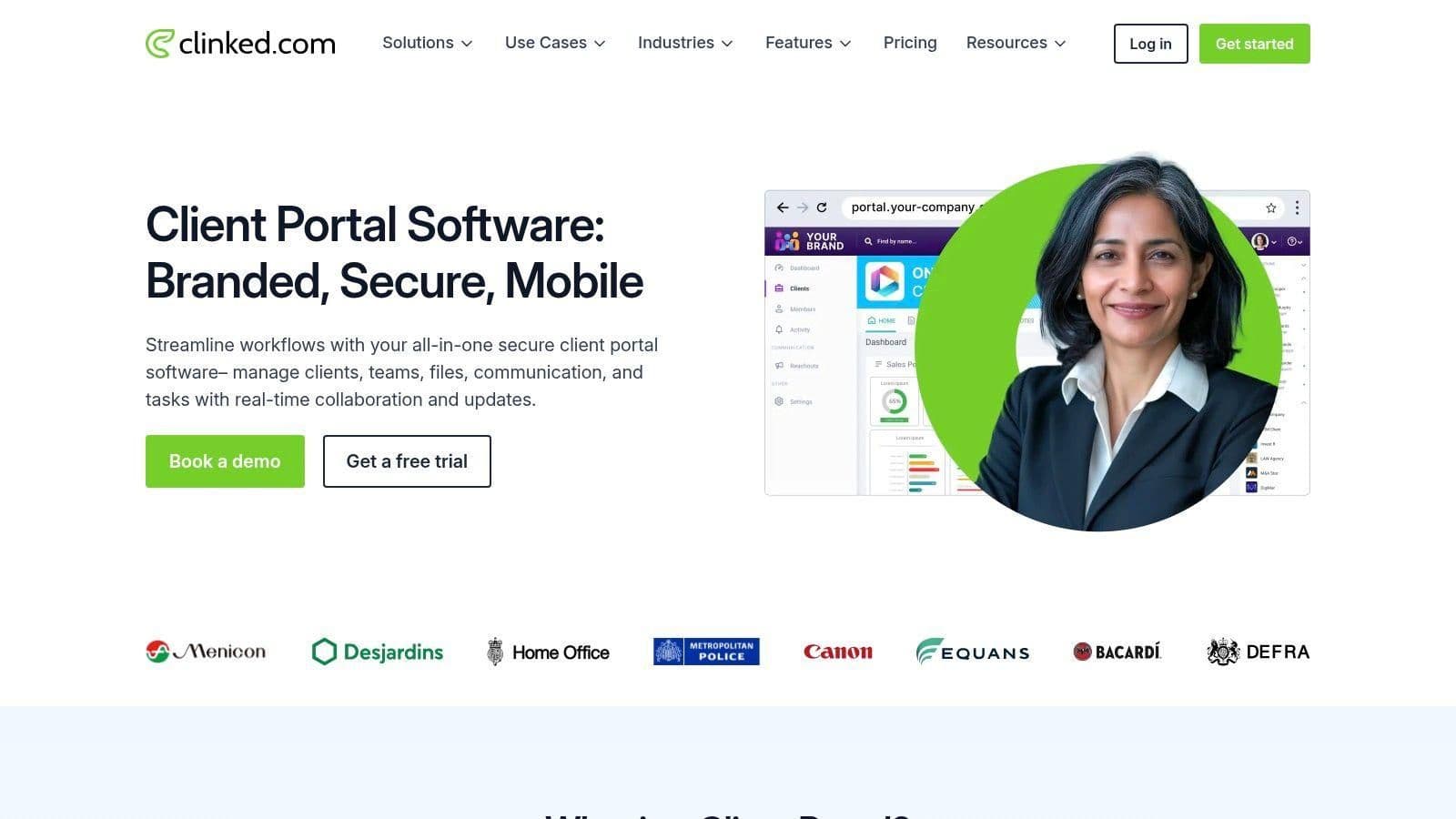Click the Home Office logo
The image size is (1456, 819).
click(x=548, y=652)
